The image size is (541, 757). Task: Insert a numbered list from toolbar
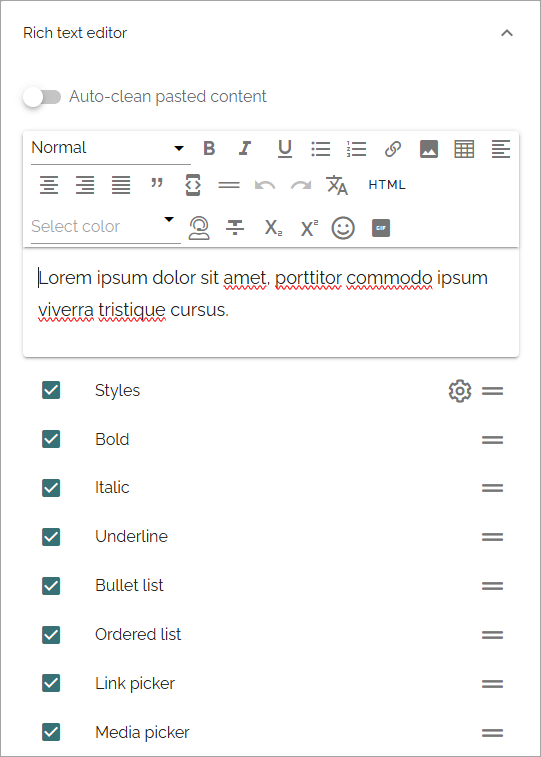pos(357,149)
